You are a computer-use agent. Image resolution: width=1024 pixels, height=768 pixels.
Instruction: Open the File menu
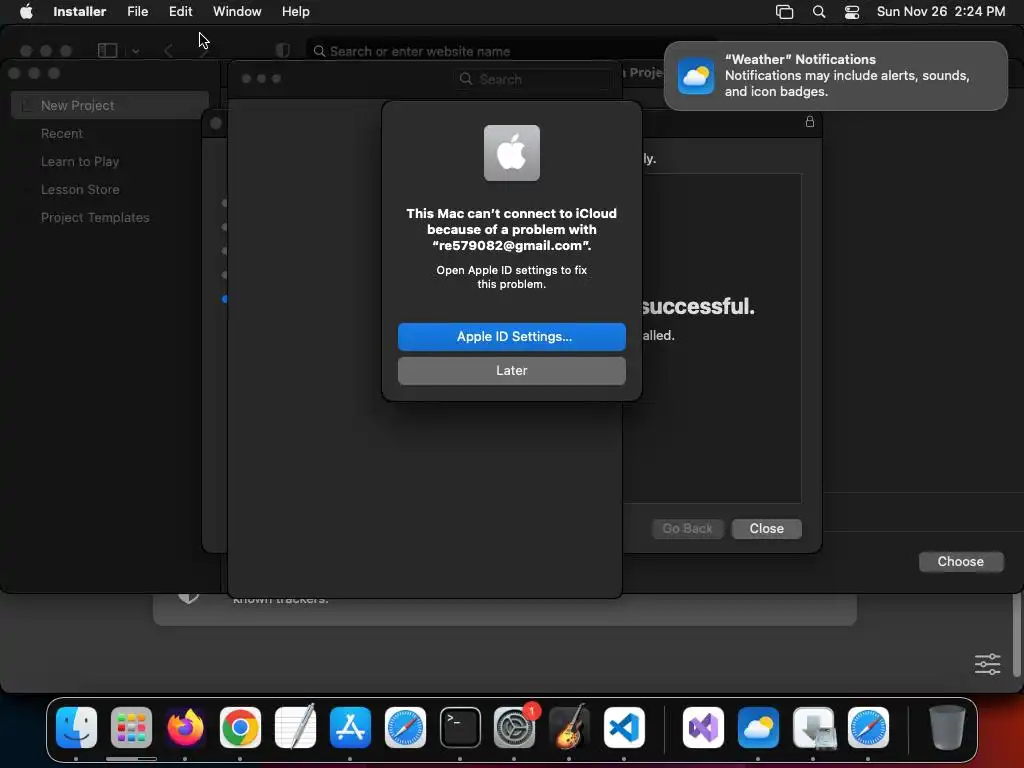pos(137,11)
